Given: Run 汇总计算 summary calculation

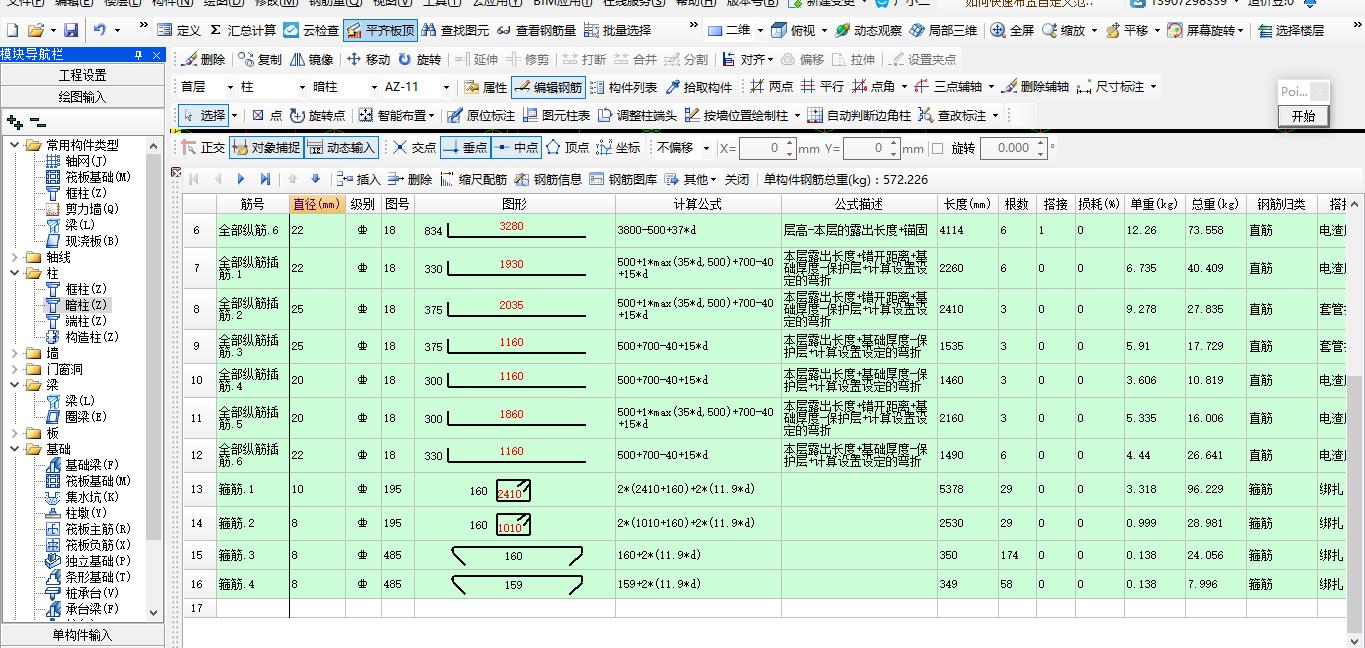Looking at the screenshot, I should point(243,30).
